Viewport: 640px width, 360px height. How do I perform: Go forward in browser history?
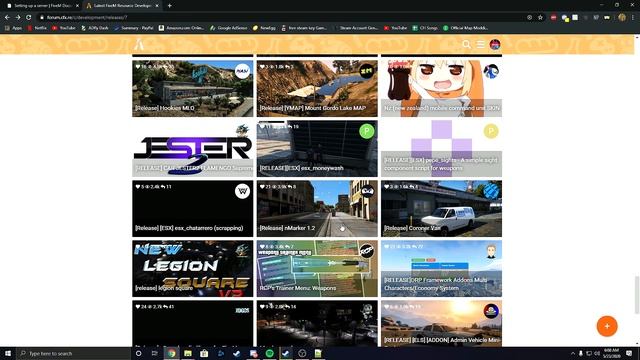18,18
